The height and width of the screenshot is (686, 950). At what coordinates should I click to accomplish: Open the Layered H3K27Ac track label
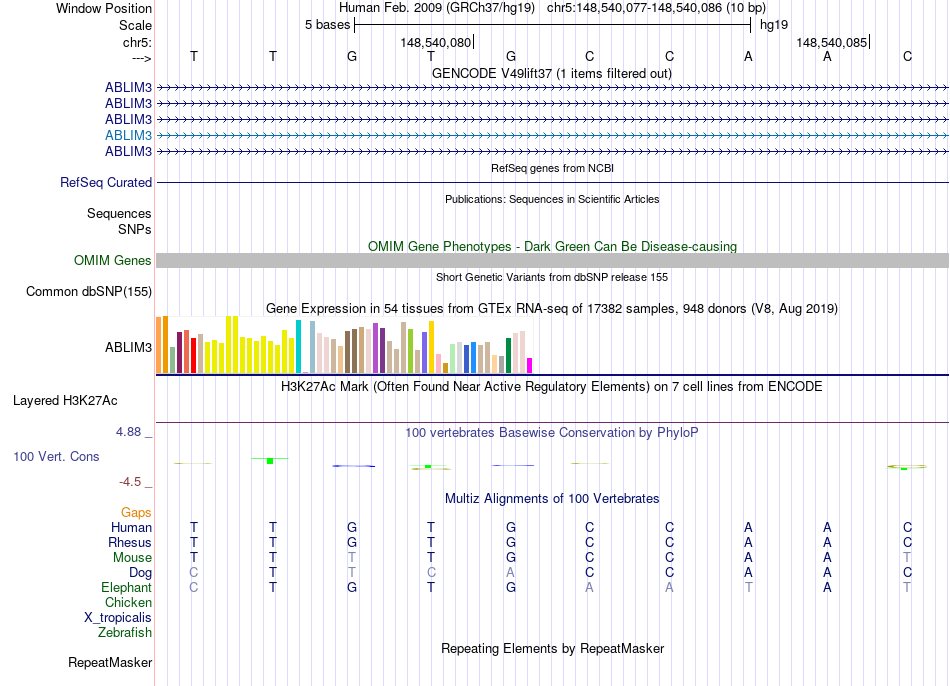65,401
